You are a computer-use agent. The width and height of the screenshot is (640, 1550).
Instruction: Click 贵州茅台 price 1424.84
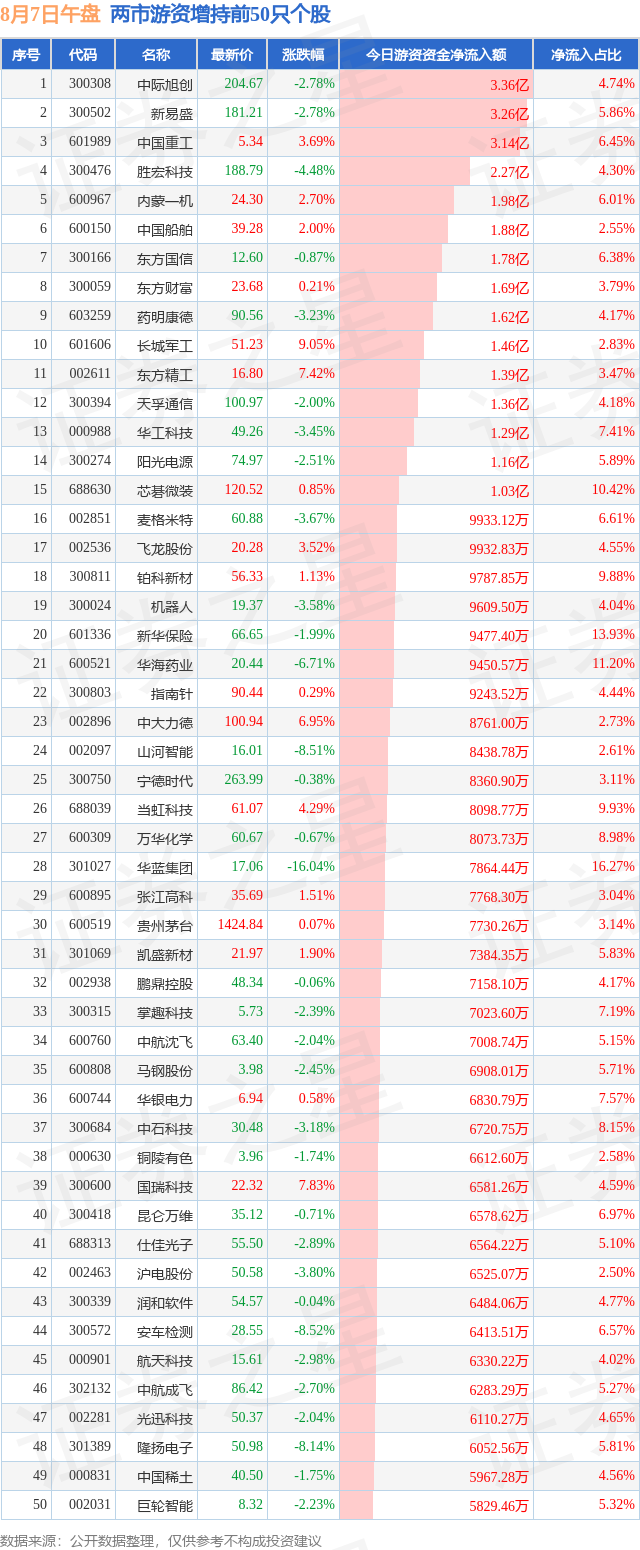tap(240, 926)
